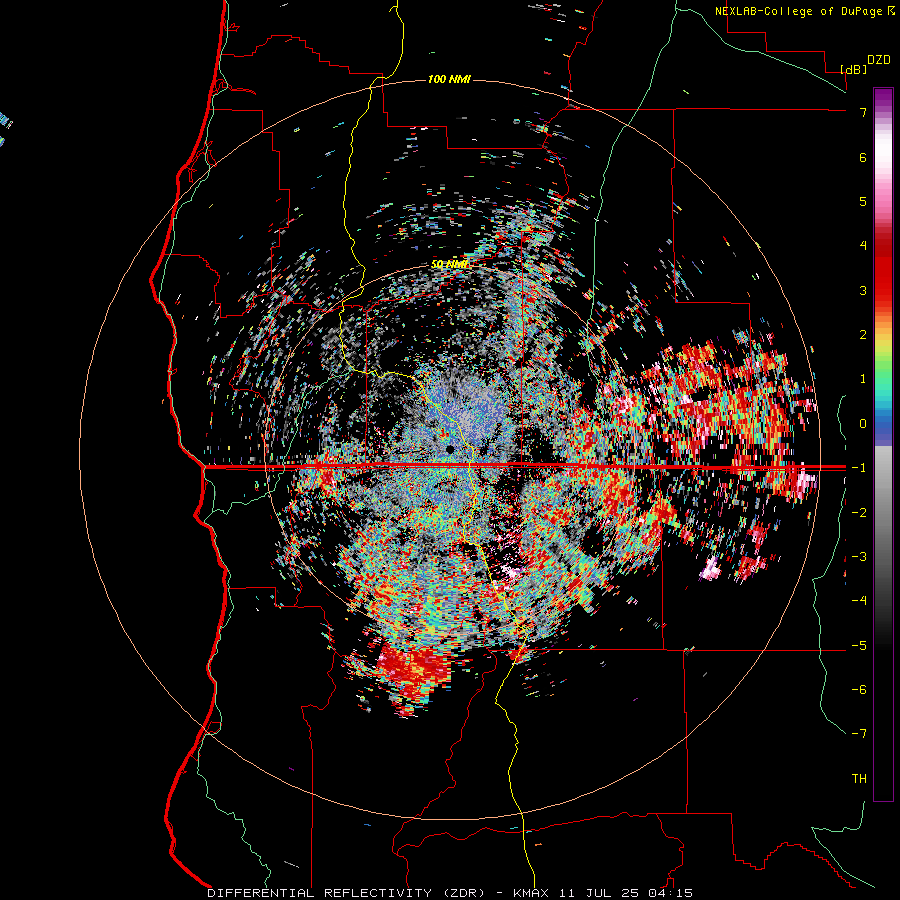Viewport: 900px width, 900px height.
Task: Click the "-3" value on the dB scale
Action: coord(859,557)
